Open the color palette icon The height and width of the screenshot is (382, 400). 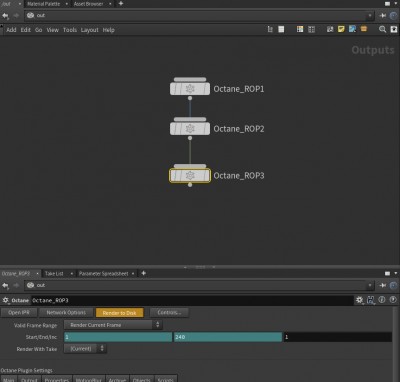point(300,29)
